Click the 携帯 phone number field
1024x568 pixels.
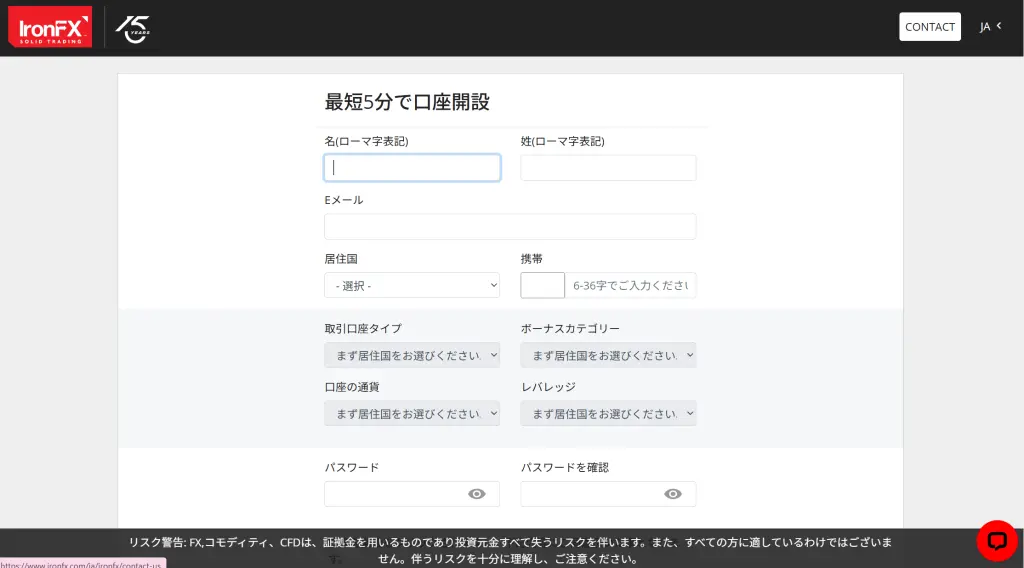pyautogui.click(x=630, y=286)
